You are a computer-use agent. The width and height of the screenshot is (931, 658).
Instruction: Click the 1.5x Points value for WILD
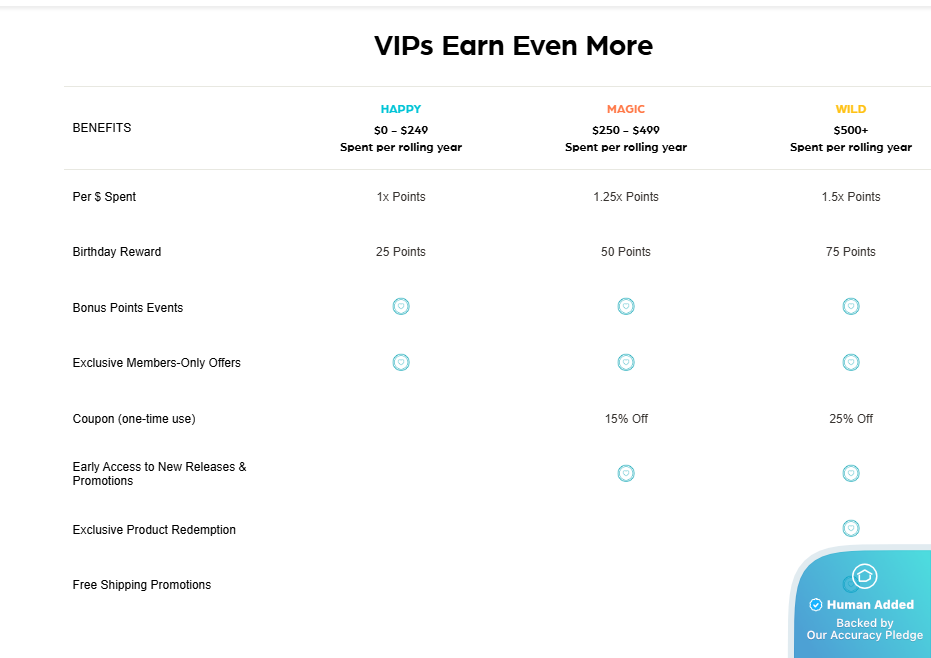(x=851, y=197)
